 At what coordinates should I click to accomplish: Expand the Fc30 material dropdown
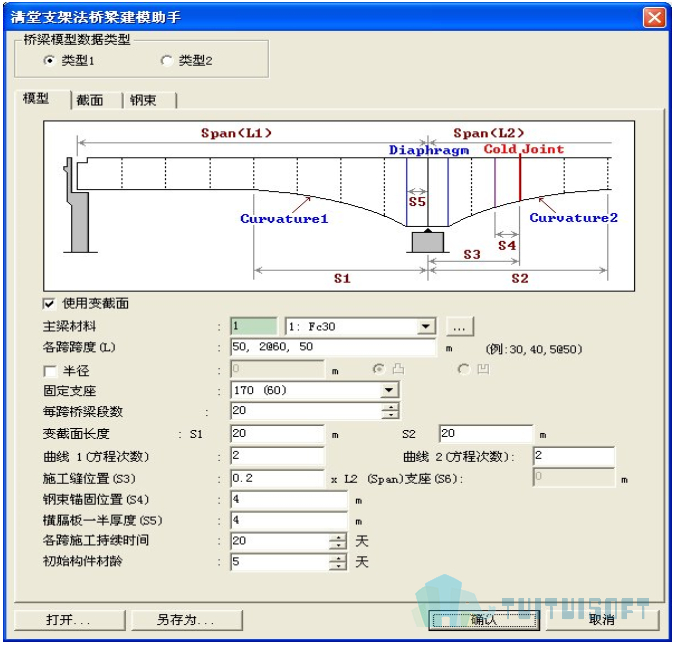[x=425, y=326]
